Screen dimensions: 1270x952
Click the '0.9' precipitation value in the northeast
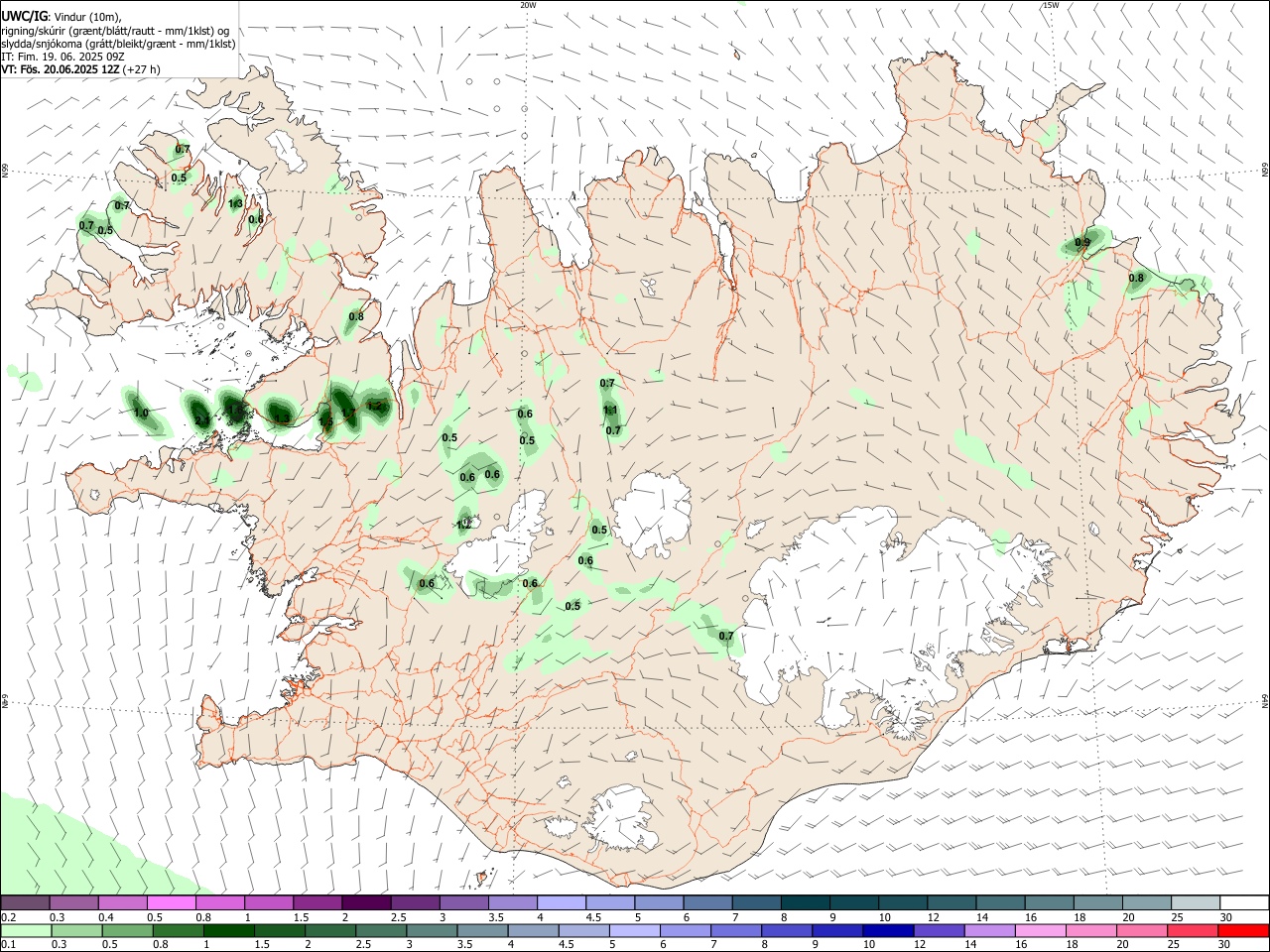1082,242
